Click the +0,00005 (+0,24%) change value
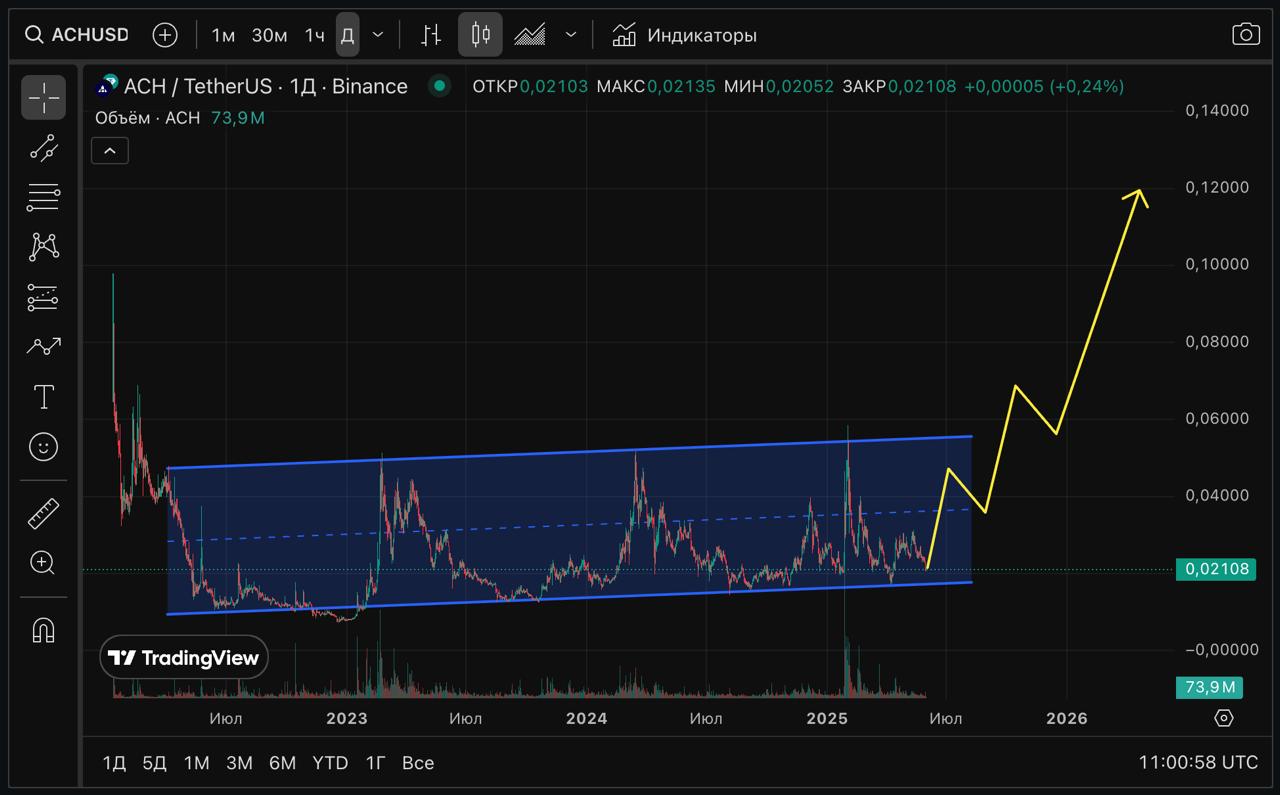The image size is (1280, 795). coord(1043,87)
